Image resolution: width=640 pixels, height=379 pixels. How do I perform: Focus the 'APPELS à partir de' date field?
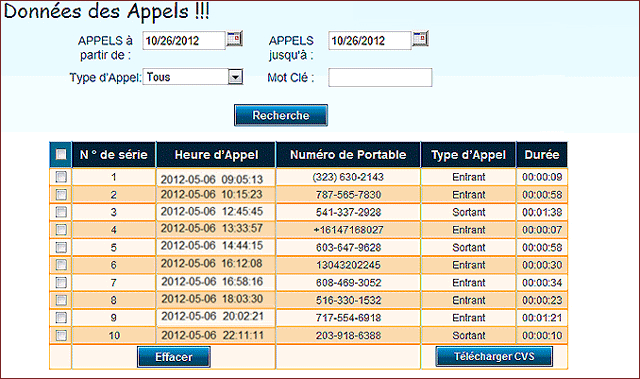coord(184,40)
